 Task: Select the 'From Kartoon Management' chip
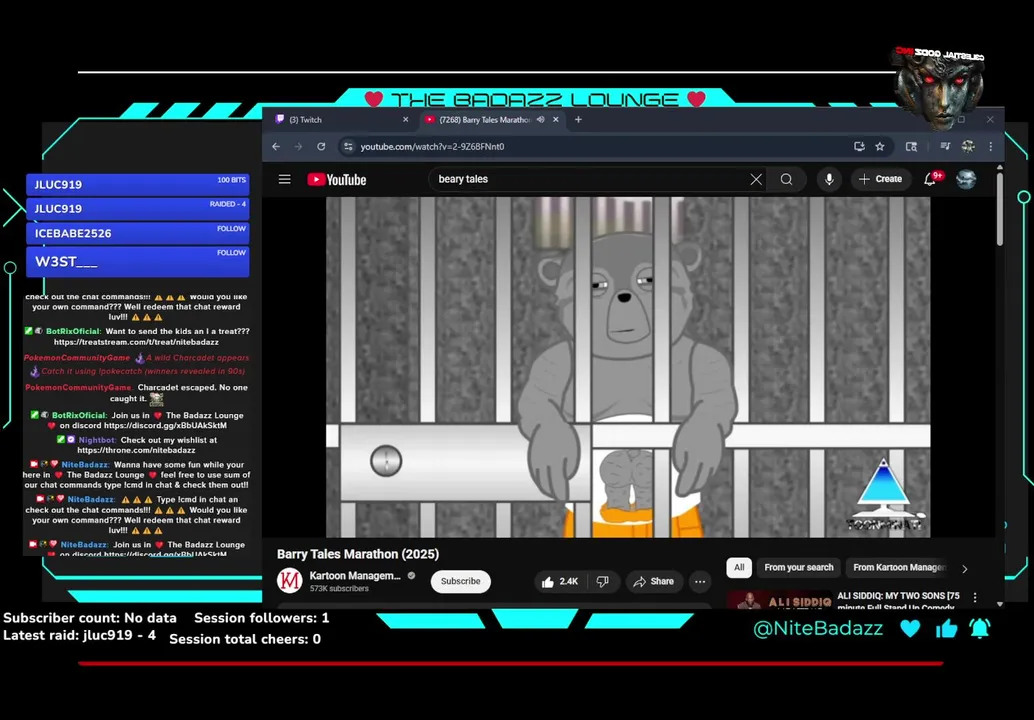click(899, 567)
